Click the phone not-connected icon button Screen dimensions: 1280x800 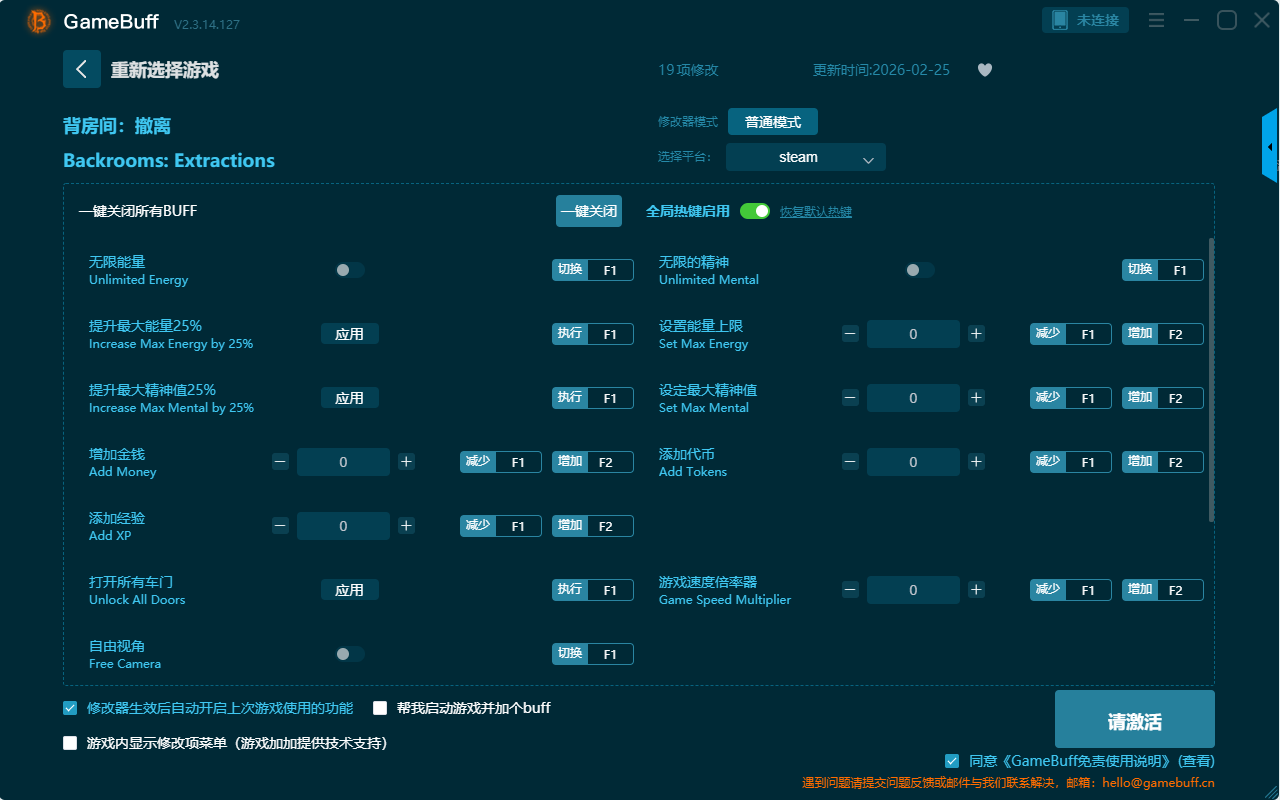coord(1086,20)
